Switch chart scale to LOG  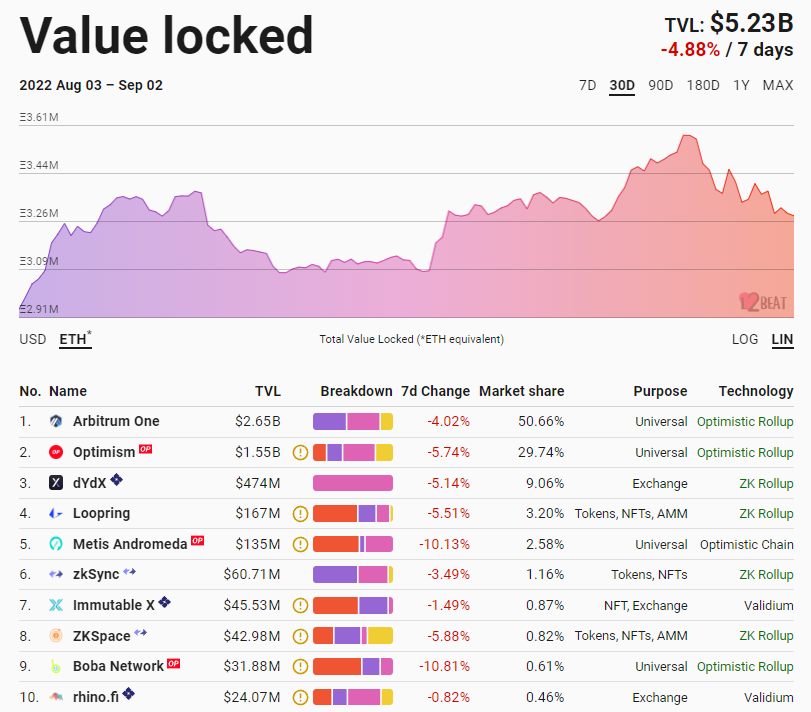(745, 339)
